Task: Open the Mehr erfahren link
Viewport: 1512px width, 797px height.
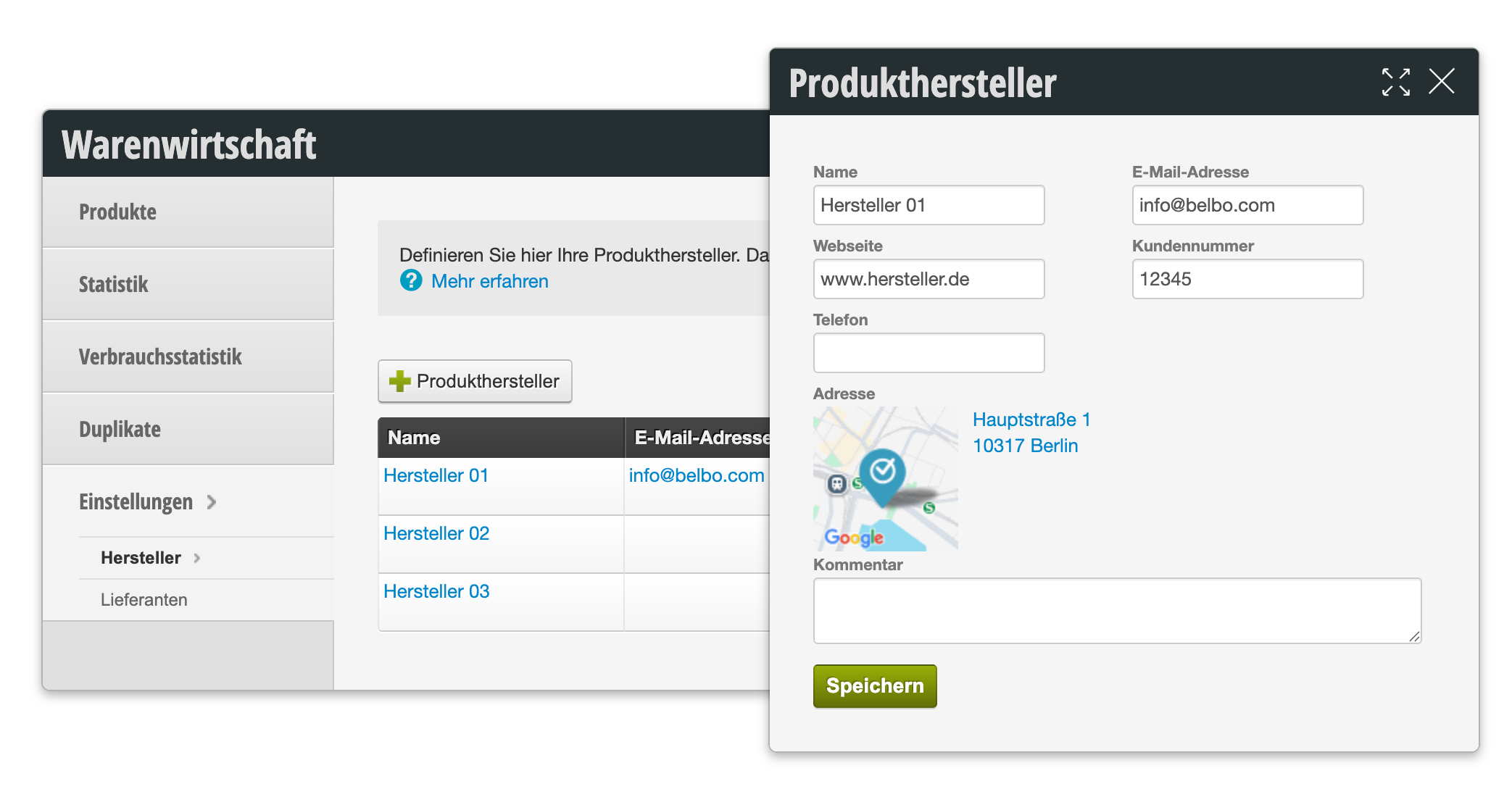Action: tap(490, 281)
